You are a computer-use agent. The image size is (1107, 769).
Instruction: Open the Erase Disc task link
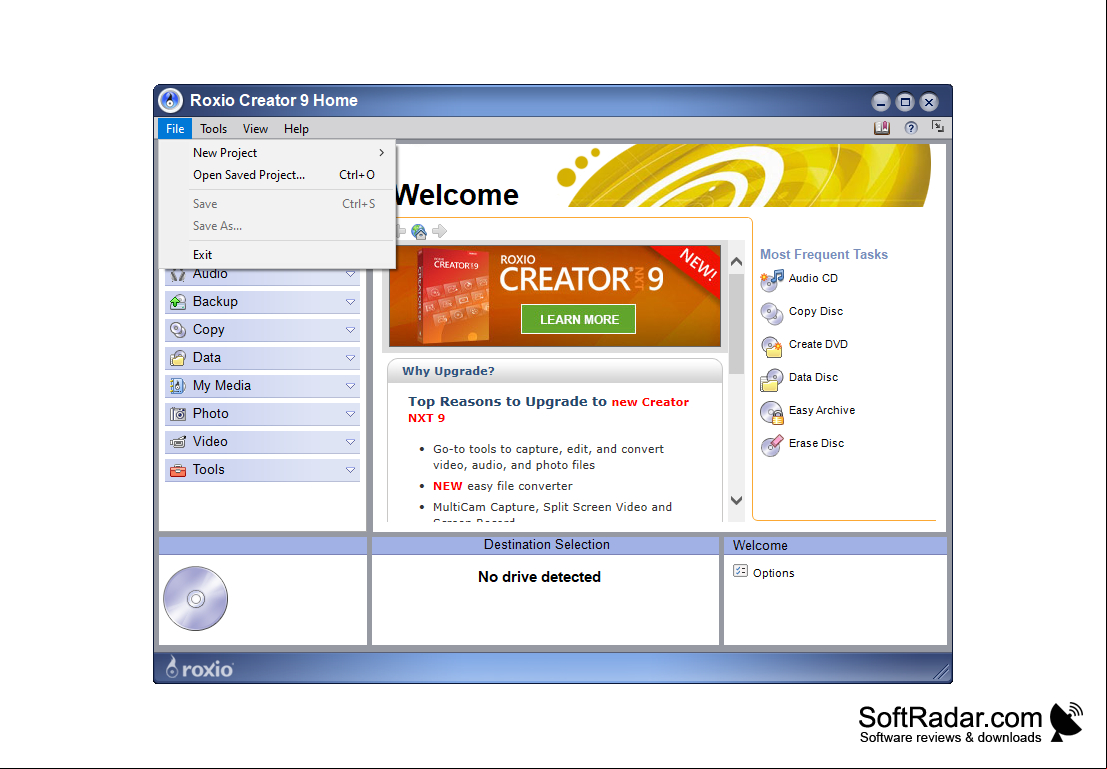pyautogui.click(x=816, y=443)
